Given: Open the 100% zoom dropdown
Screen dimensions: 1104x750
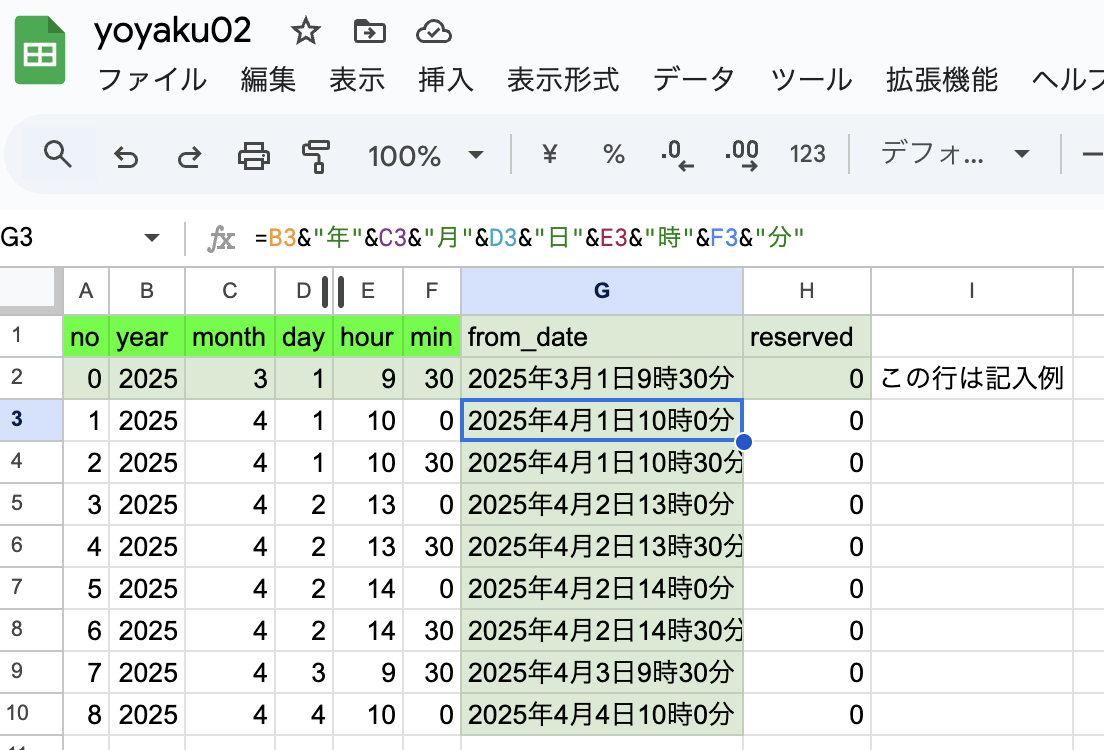Looking at the screenshot, I should [426, 155].
